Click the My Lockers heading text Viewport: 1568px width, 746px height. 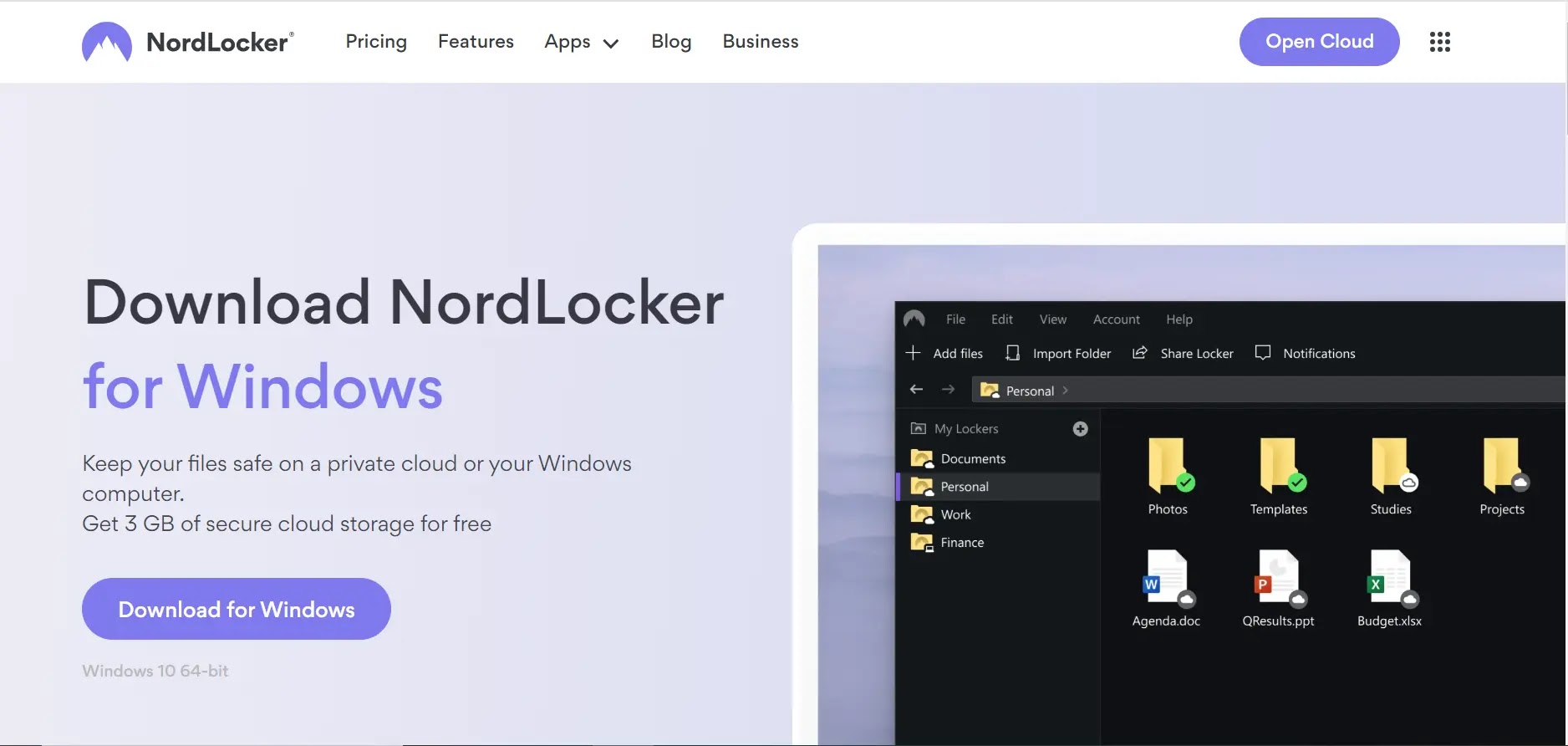[966, 429]
